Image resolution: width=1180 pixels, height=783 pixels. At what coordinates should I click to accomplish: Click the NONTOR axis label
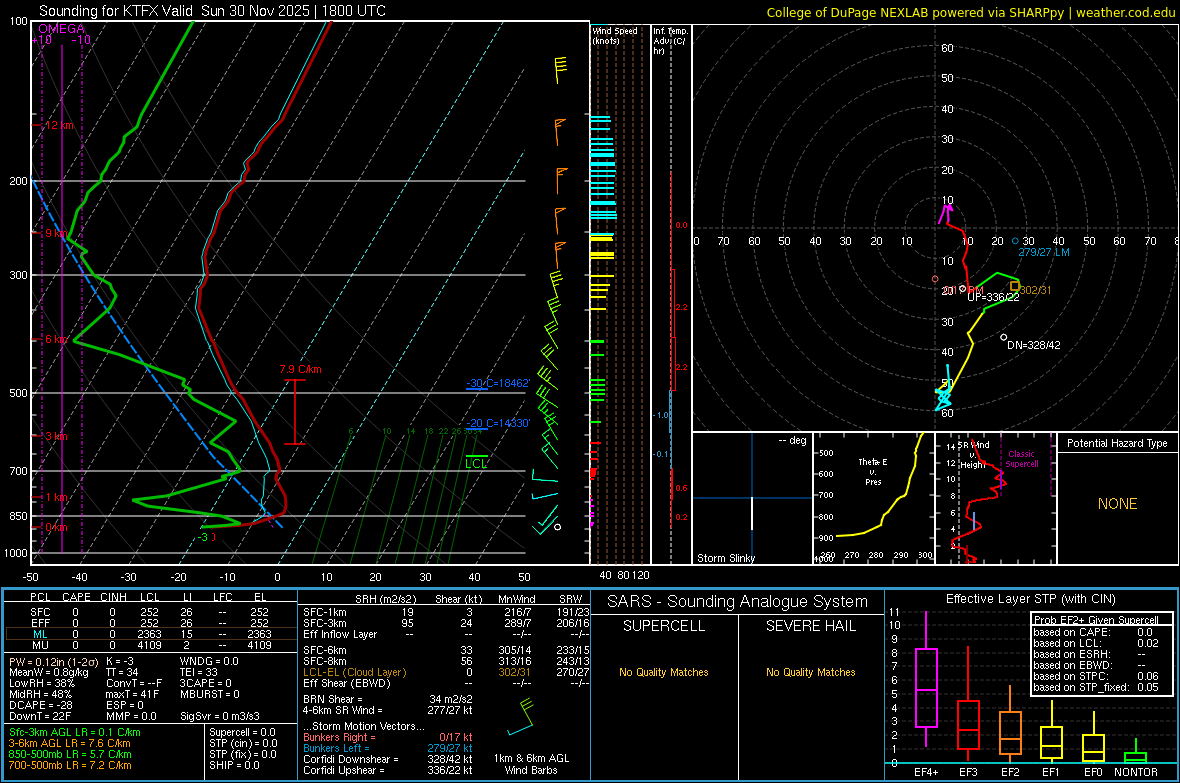click(1136, 772)
